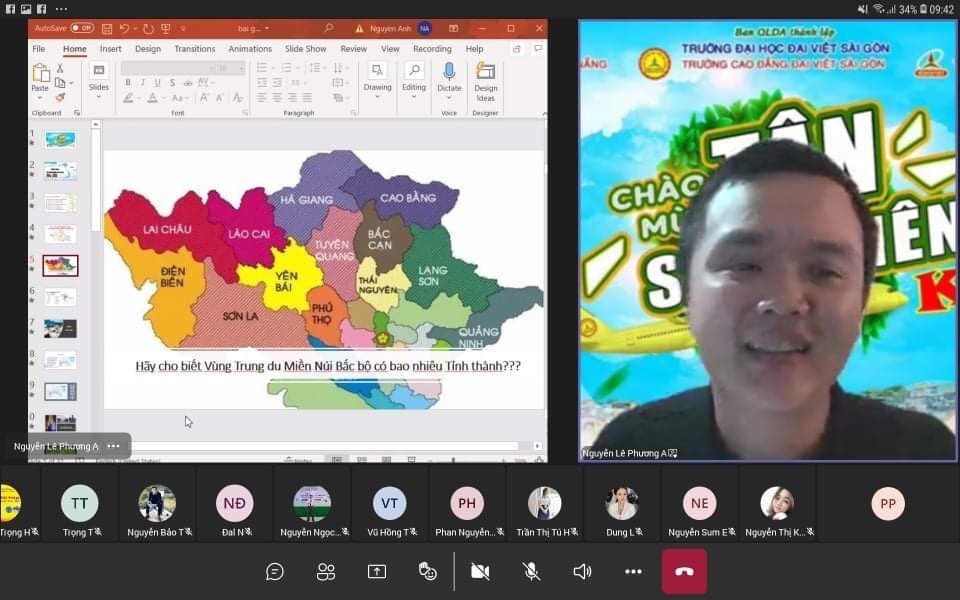The image size is (960, 600).
Task: Unmute the microphone
Action: pos(531,571)
